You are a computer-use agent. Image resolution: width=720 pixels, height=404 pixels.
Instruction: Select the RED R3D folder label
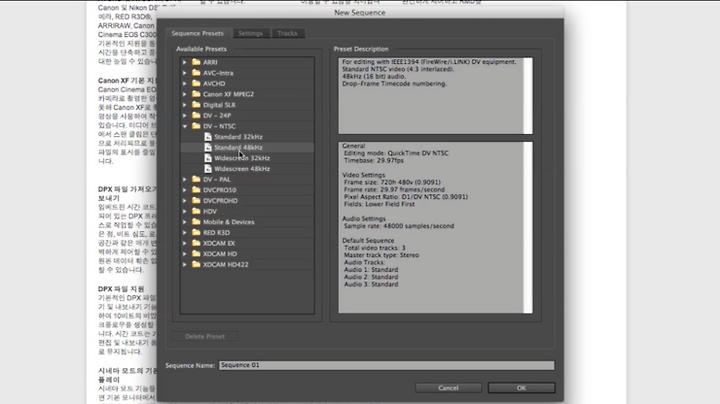tap(216, 232)
